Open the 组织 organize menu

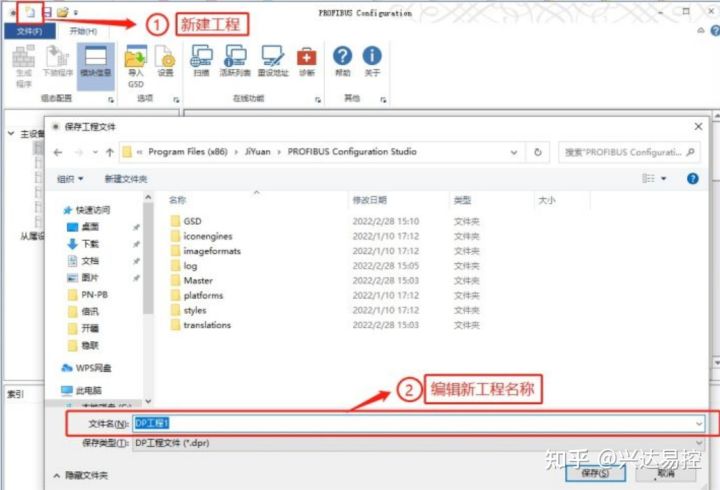[70, 179]
